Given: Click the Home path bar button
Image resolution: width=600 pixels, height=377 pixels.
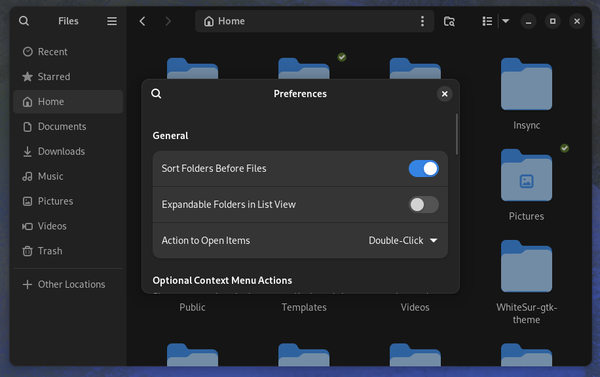Looking at the screenshot, I should (224, 21).
